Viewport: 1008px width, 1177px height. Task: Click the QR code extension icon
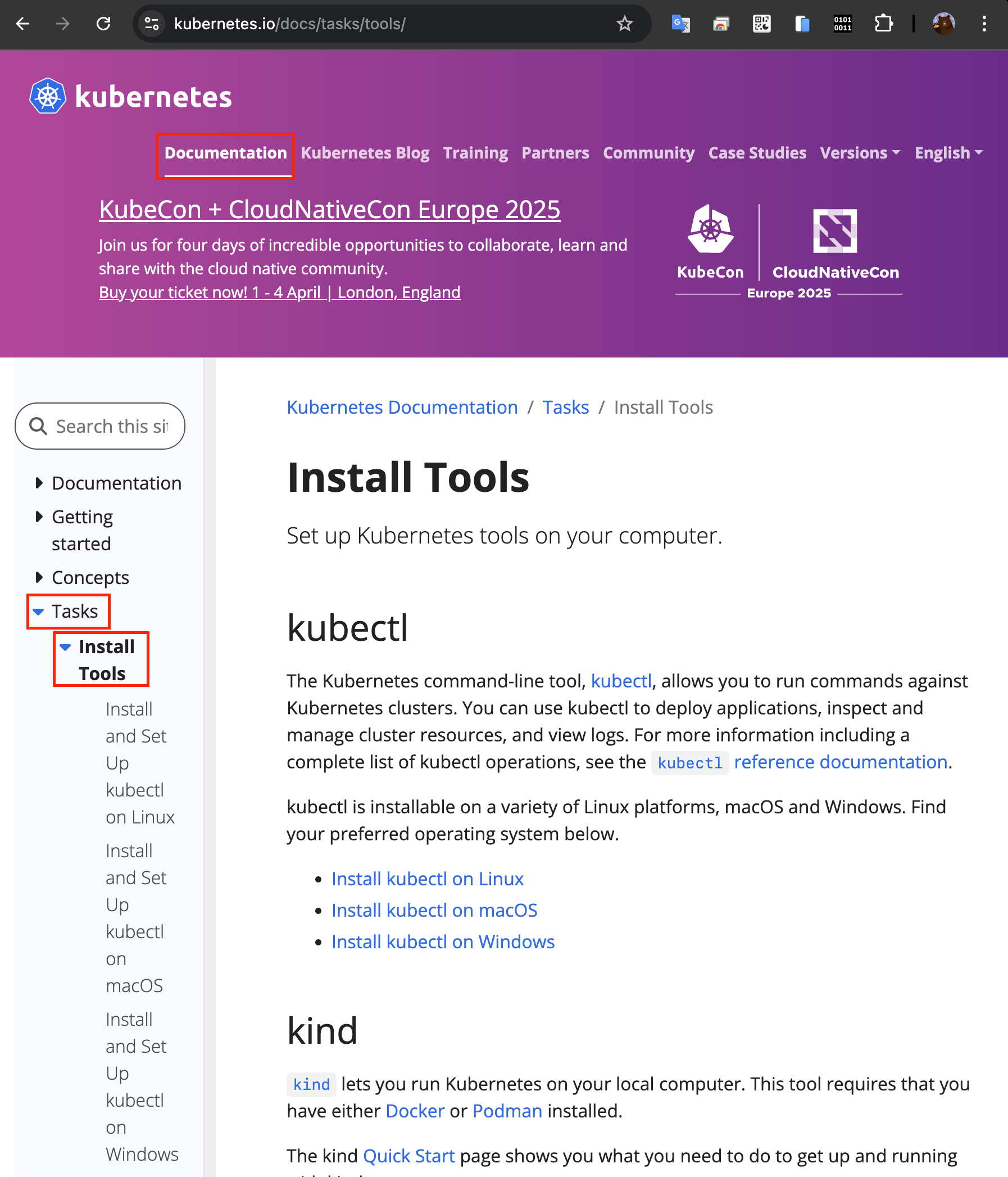tap(761, 24)
